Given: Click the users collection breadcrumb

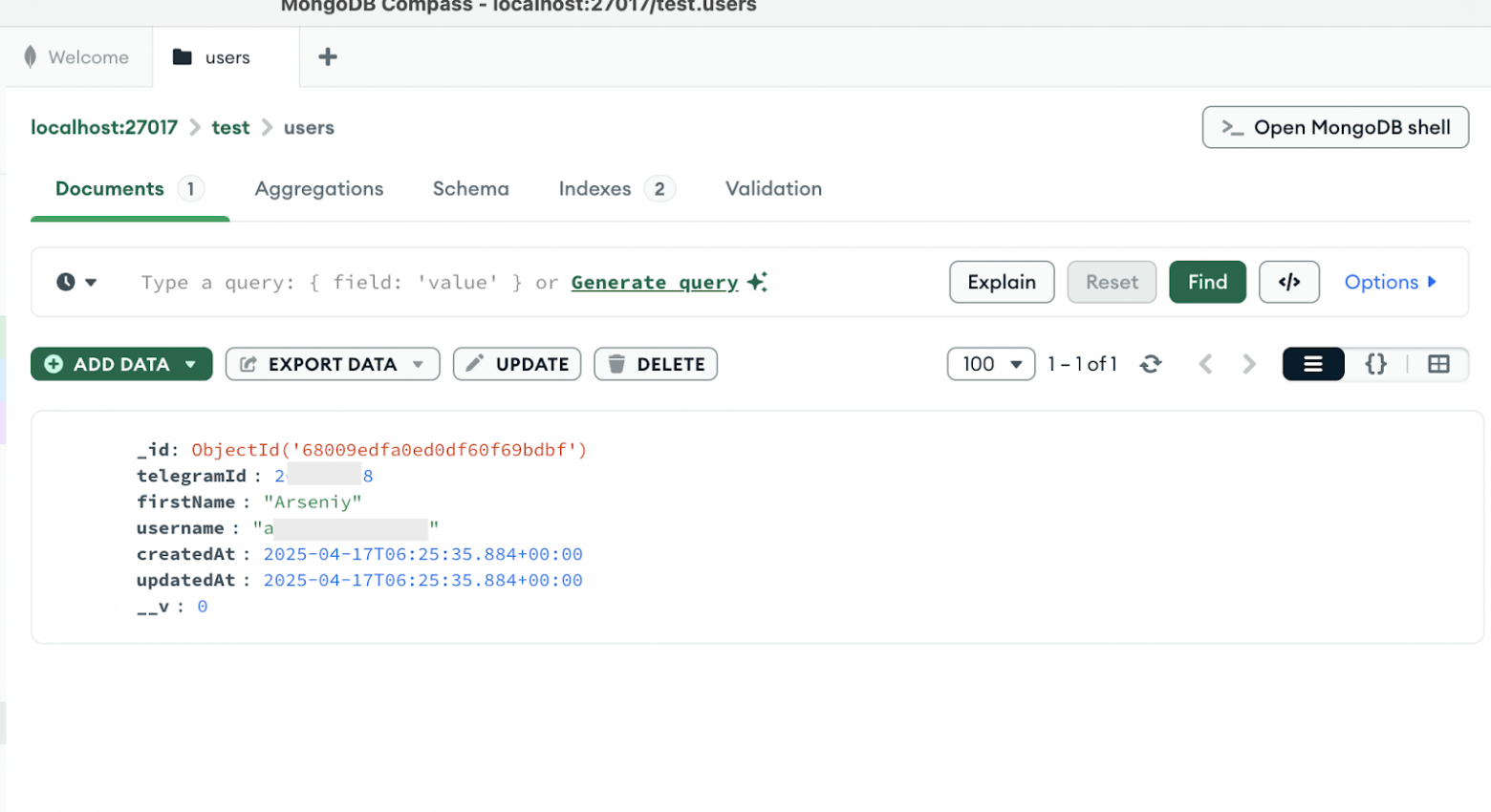Looking at the screenshot, I should pyautogui.click(x=309, y=127).
